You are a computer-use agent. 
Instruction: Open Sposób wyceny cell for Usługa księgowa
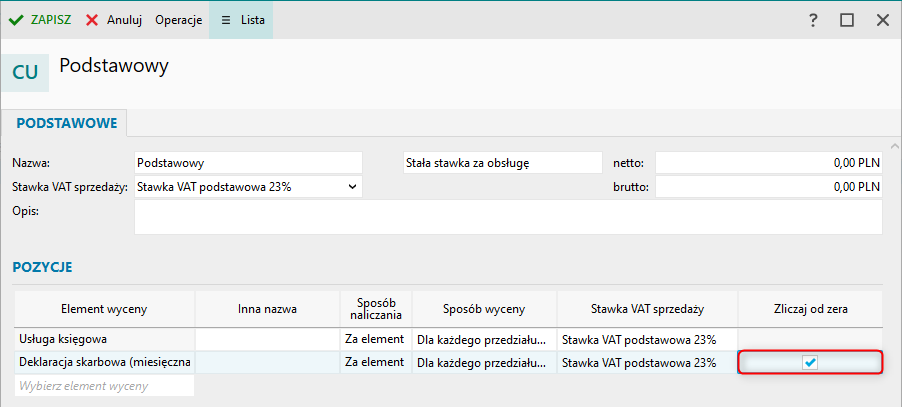pos(484,339)
